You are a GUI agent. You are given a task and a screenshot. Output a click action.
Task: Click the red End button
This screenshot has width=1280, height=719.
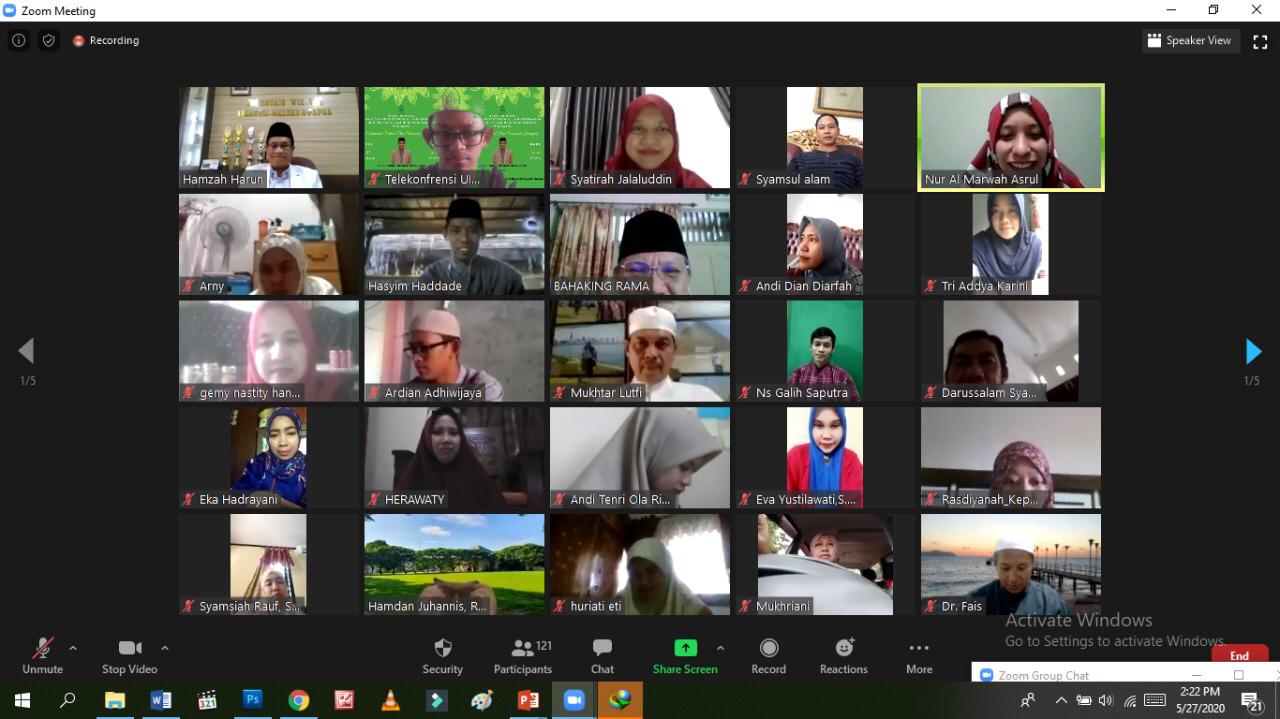[x=1239, y=655]
